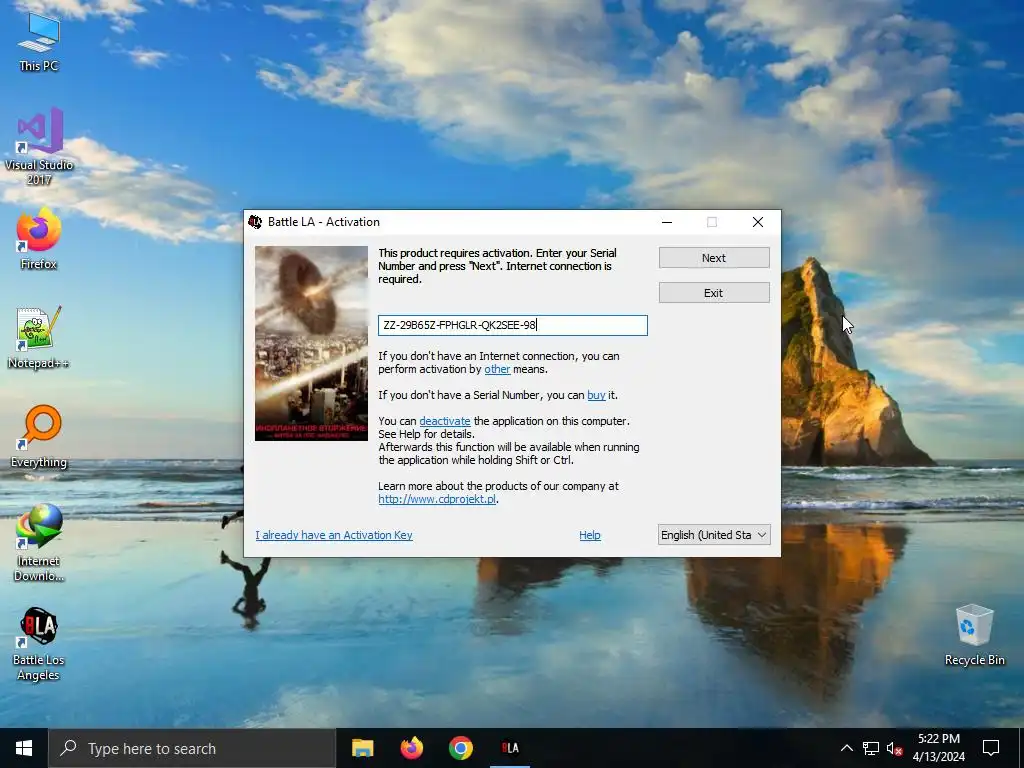Viewport: 1024px width, 768px height.
Task: Select Visual Studio 2017 desktop shortcut
Action: pos(39,147)
